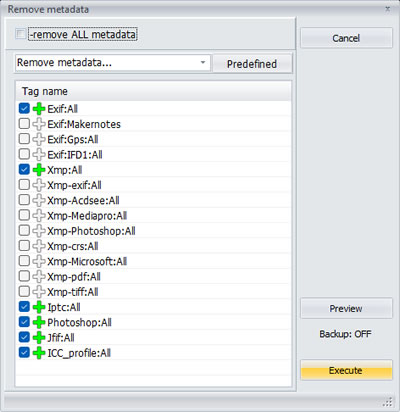Click resize grip icon in dialog corner
The height and width of the screenshot is (412, 400).
tap(387, 402)
